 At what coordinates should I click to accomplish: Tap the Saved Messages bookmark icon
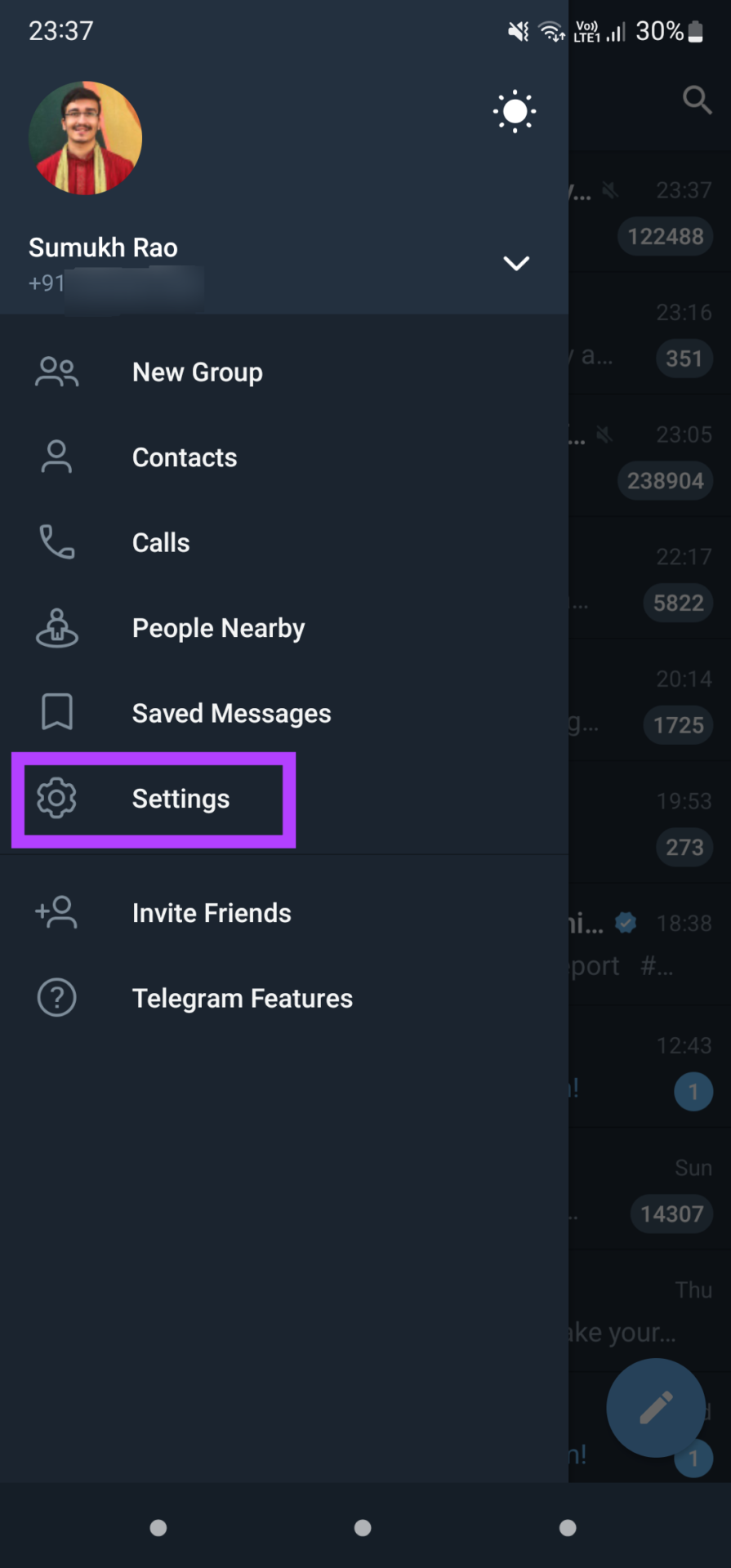point(56,712)
